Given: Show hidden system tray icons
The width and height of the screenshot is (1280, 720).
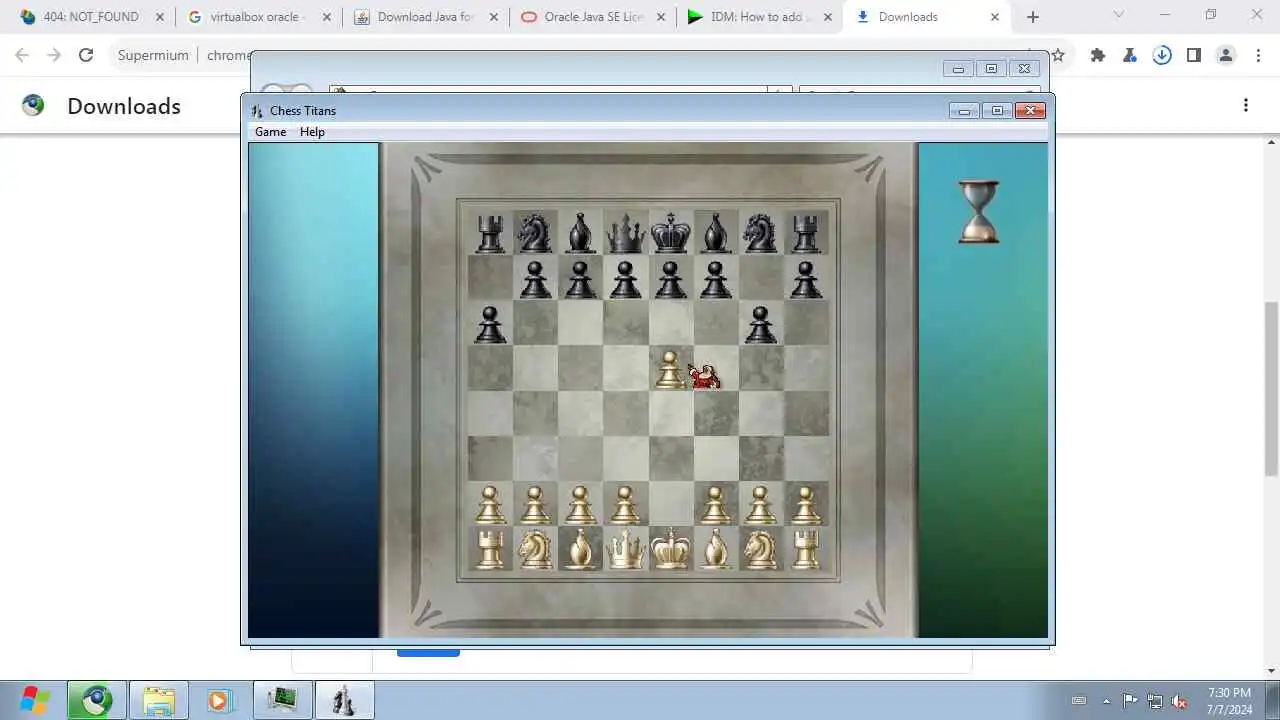Looking at the screenshot, I should [1106, 701].
